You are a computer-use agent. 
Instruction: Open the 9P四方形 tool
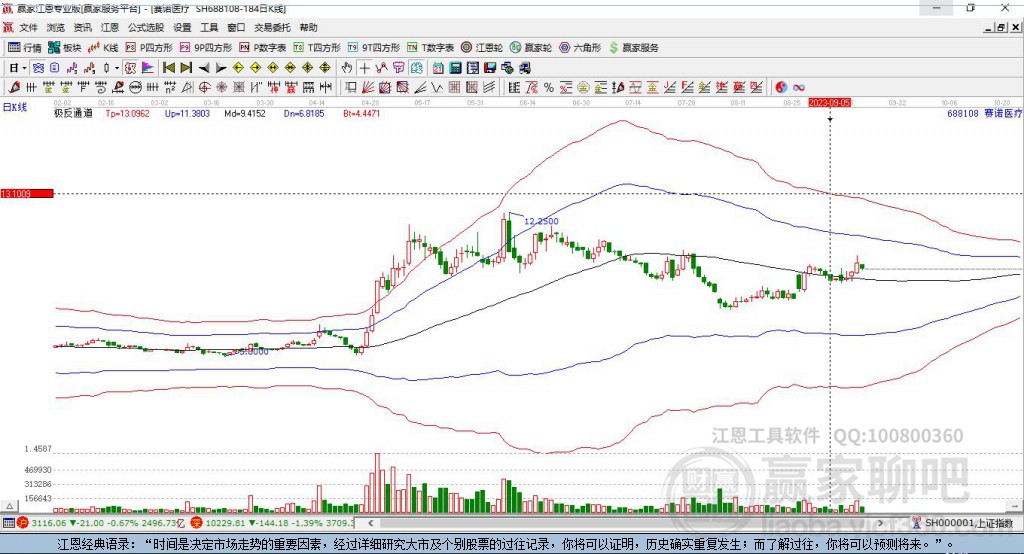click(206, 48)
